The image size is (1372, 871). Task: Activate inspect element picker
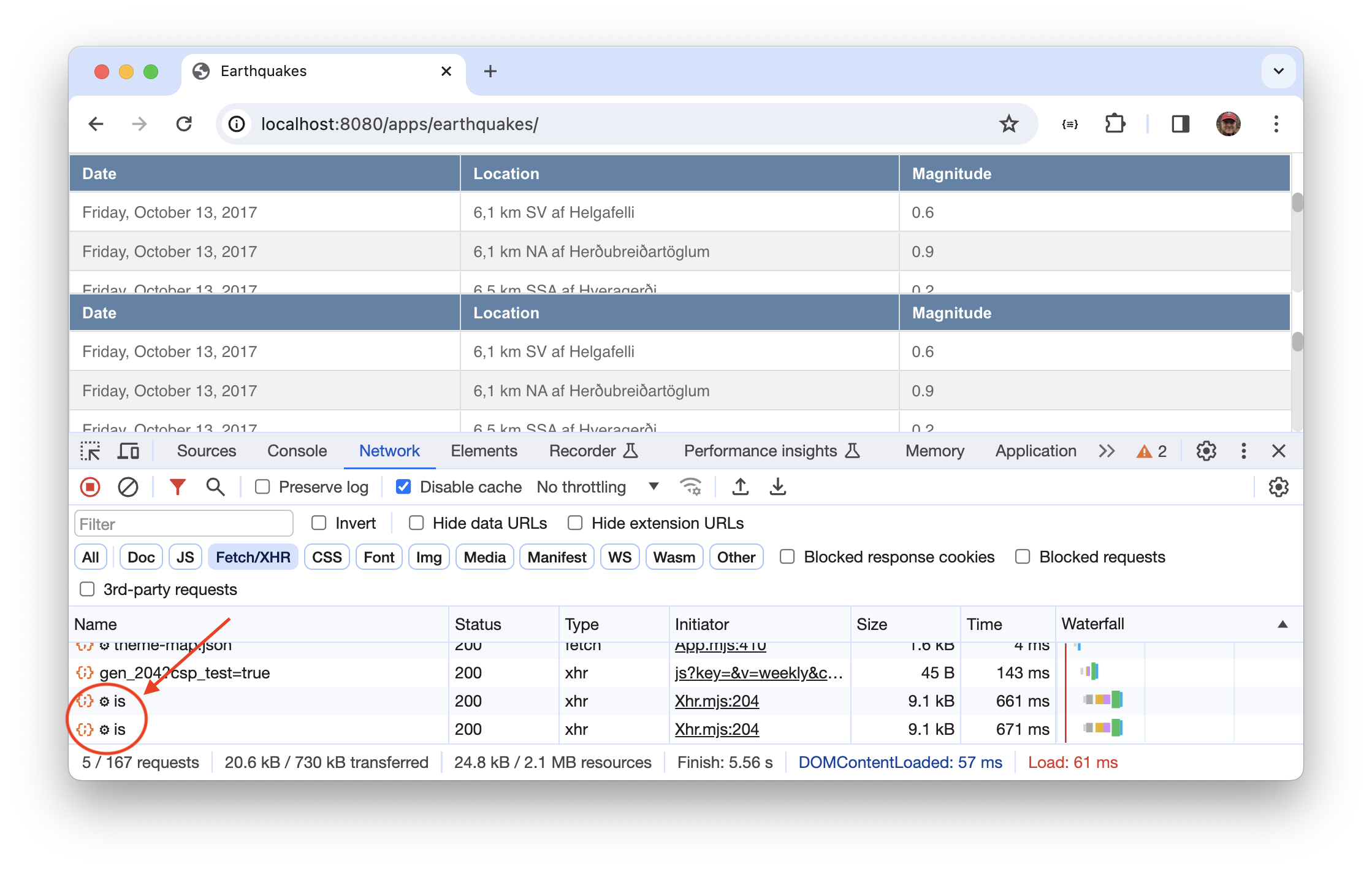[90, 451]
